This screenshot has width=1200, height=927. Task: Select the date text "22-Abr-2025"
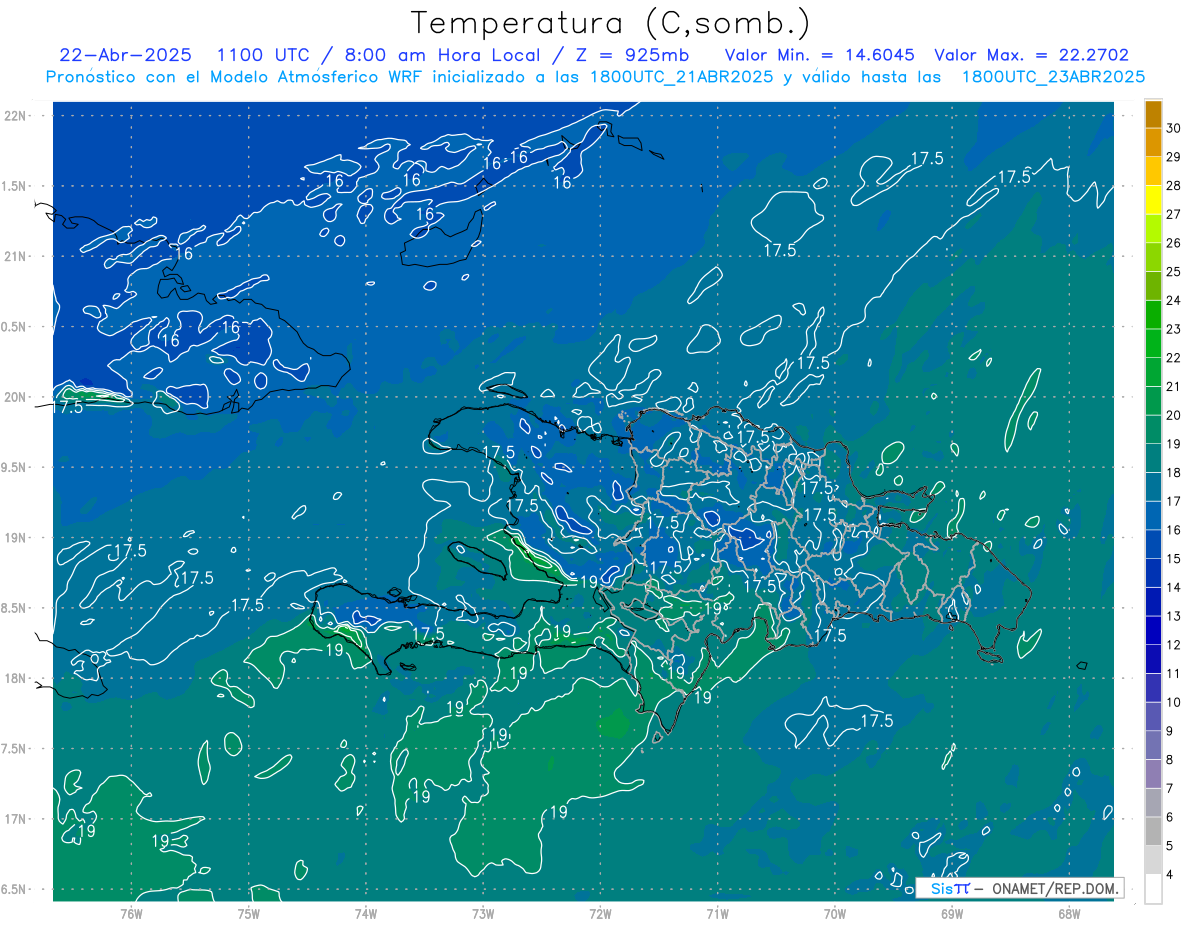click(125, 55)
